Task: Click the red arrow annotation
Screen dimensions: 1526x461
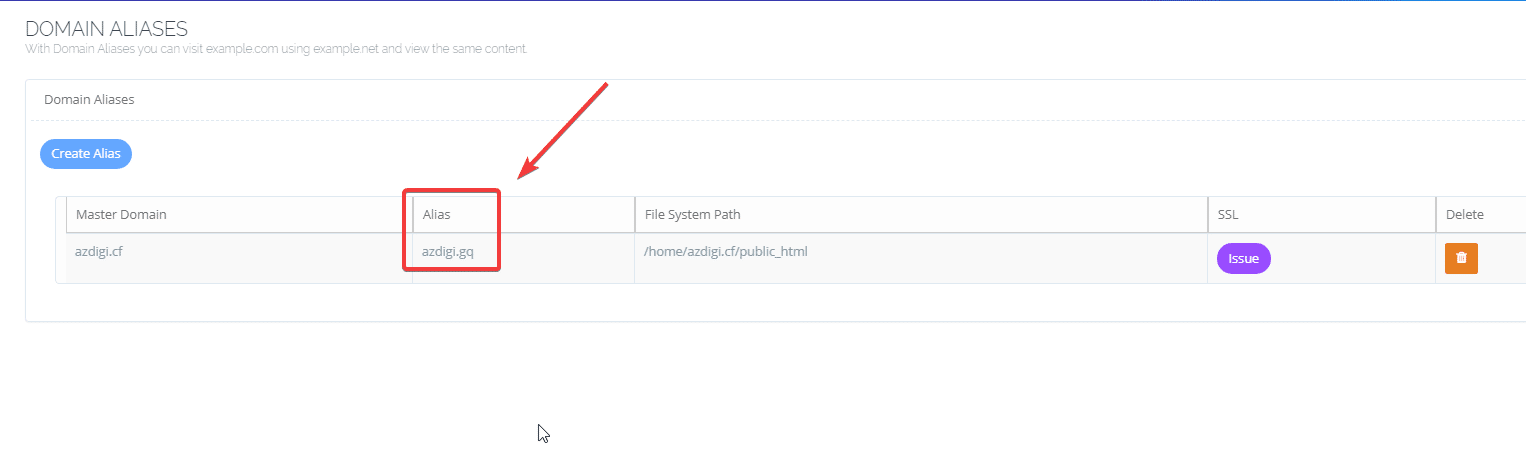Action: (x=565, y=131)
